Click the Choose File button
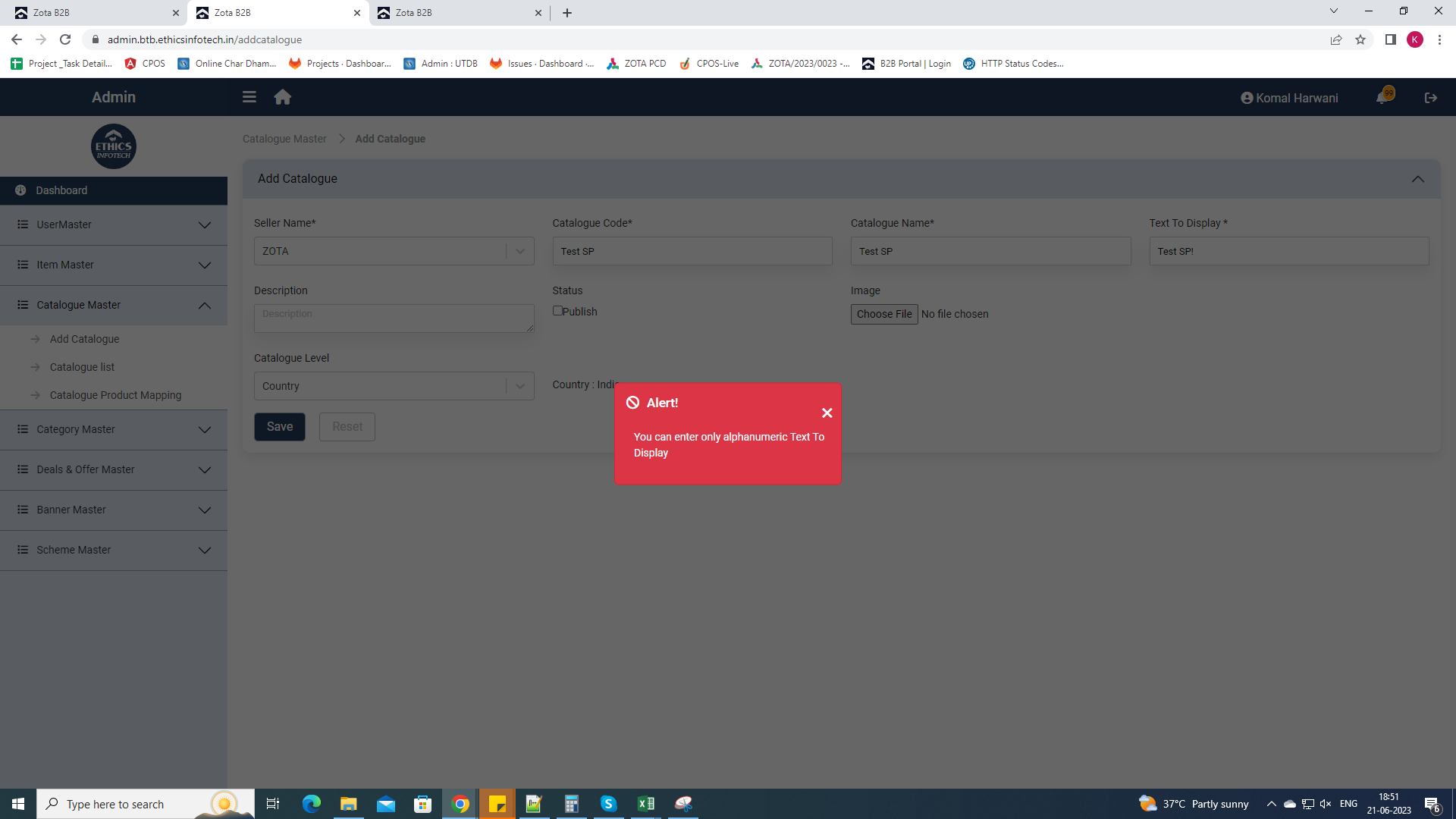1456x819 pixels. [883, 314]
